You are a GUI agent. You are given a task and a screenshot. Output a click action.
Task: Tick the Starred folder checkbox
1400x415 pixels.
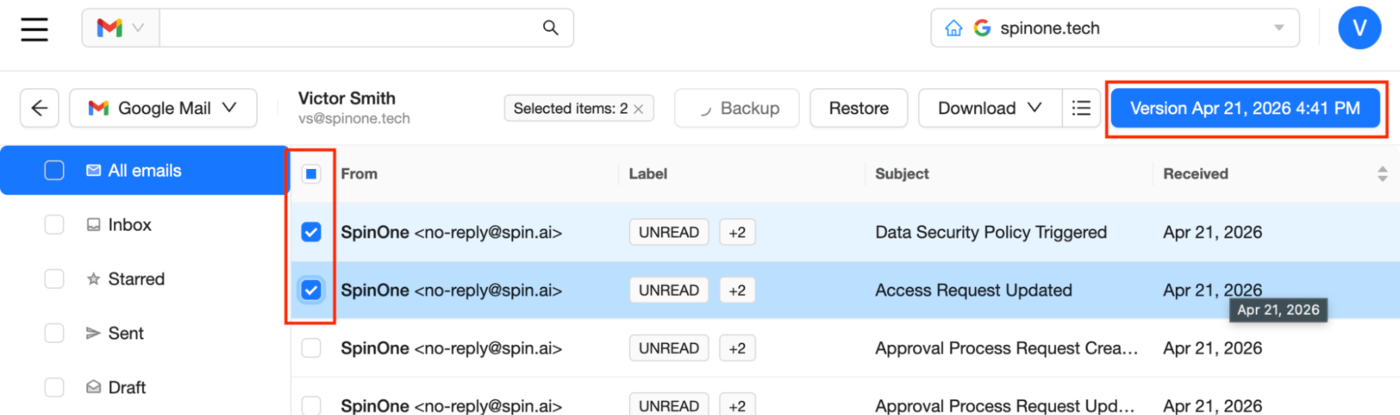coord(54,279)
